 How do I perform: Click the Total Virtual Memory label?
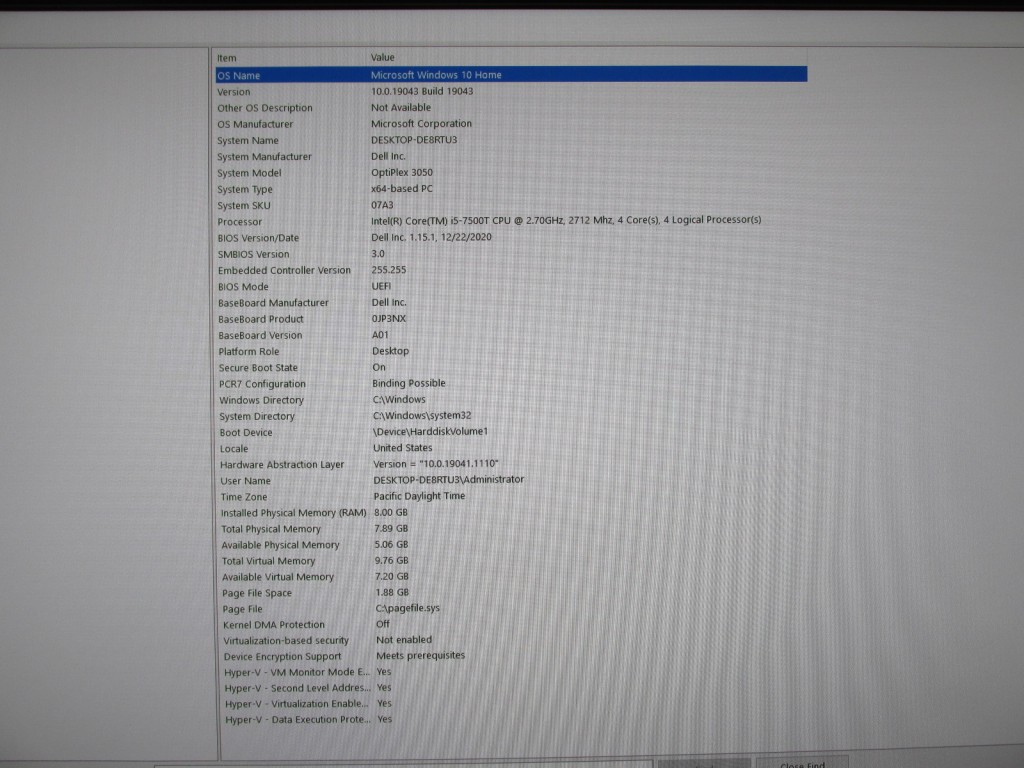coord(268,561)
